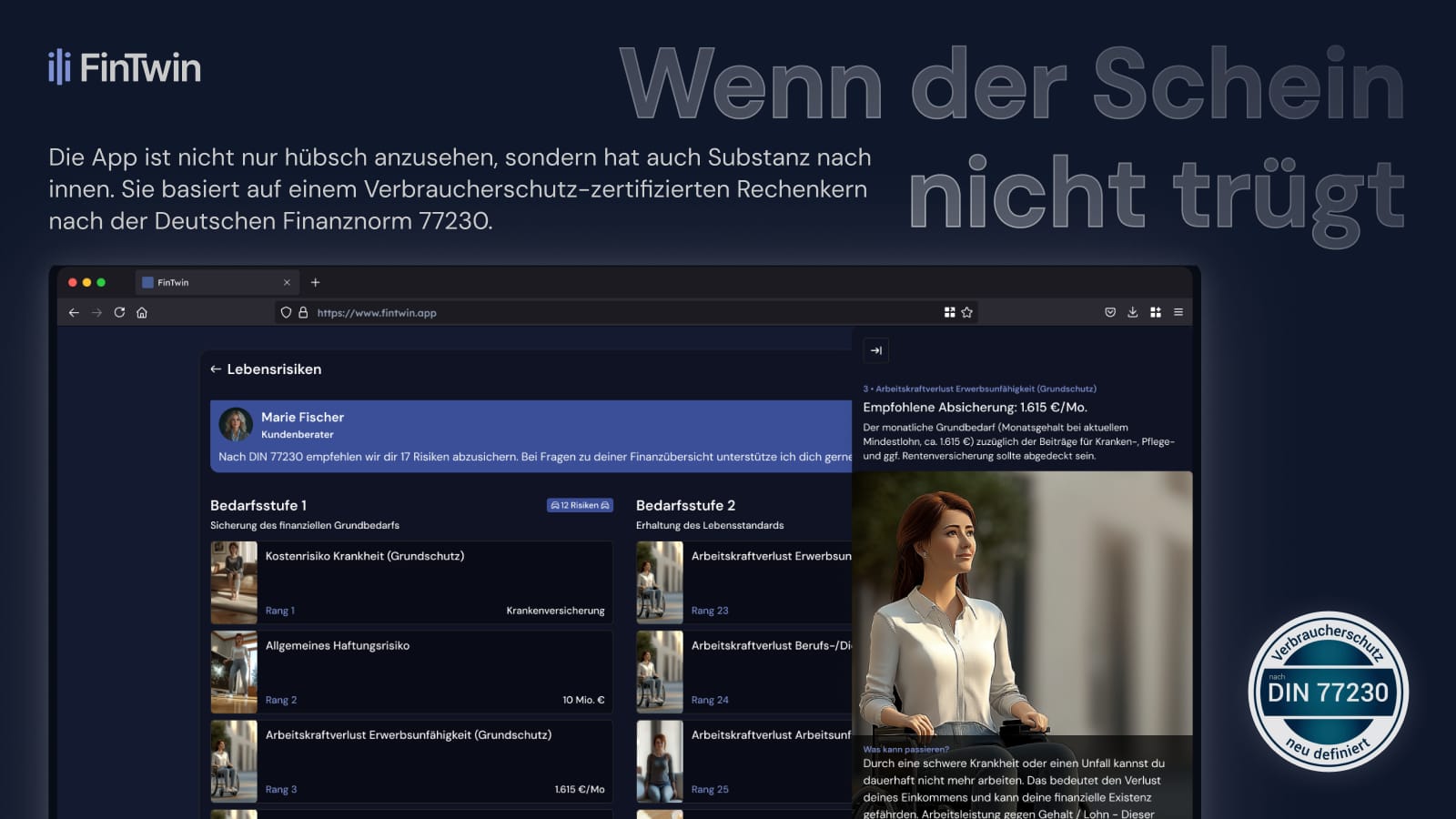Open browser downloads icon

coord(1133,312)
